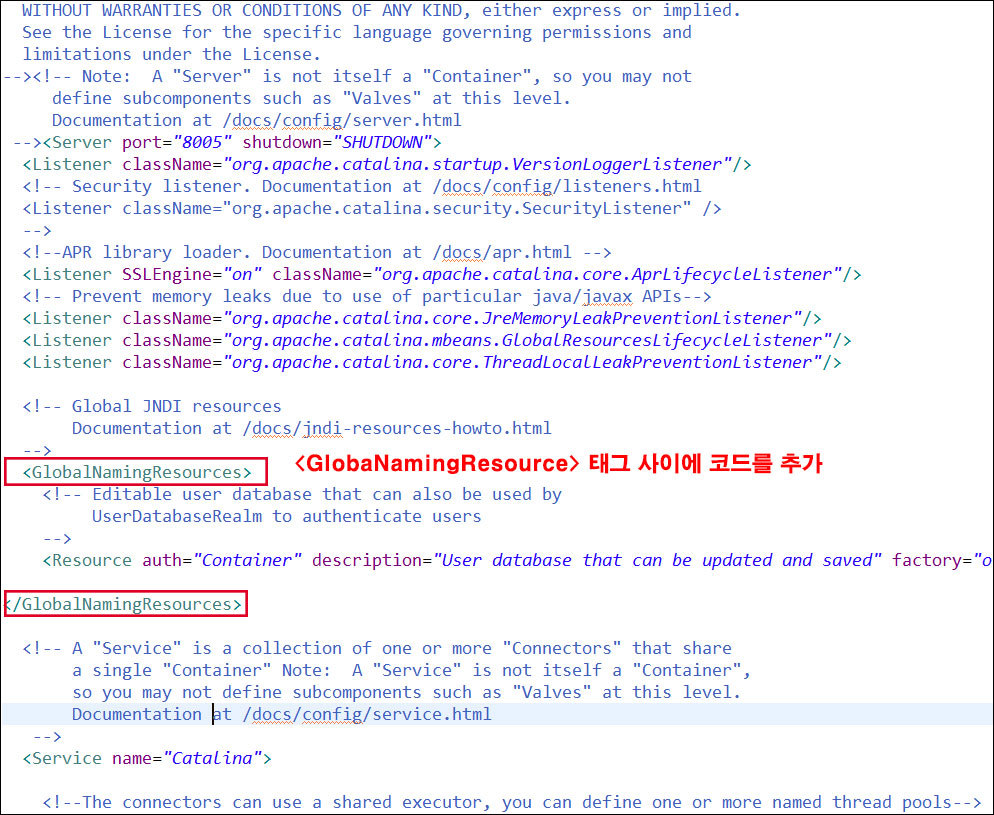Click the opening GlobalNamingResources tag
Viewport: 994px width, 815px height.
point(137,472)
